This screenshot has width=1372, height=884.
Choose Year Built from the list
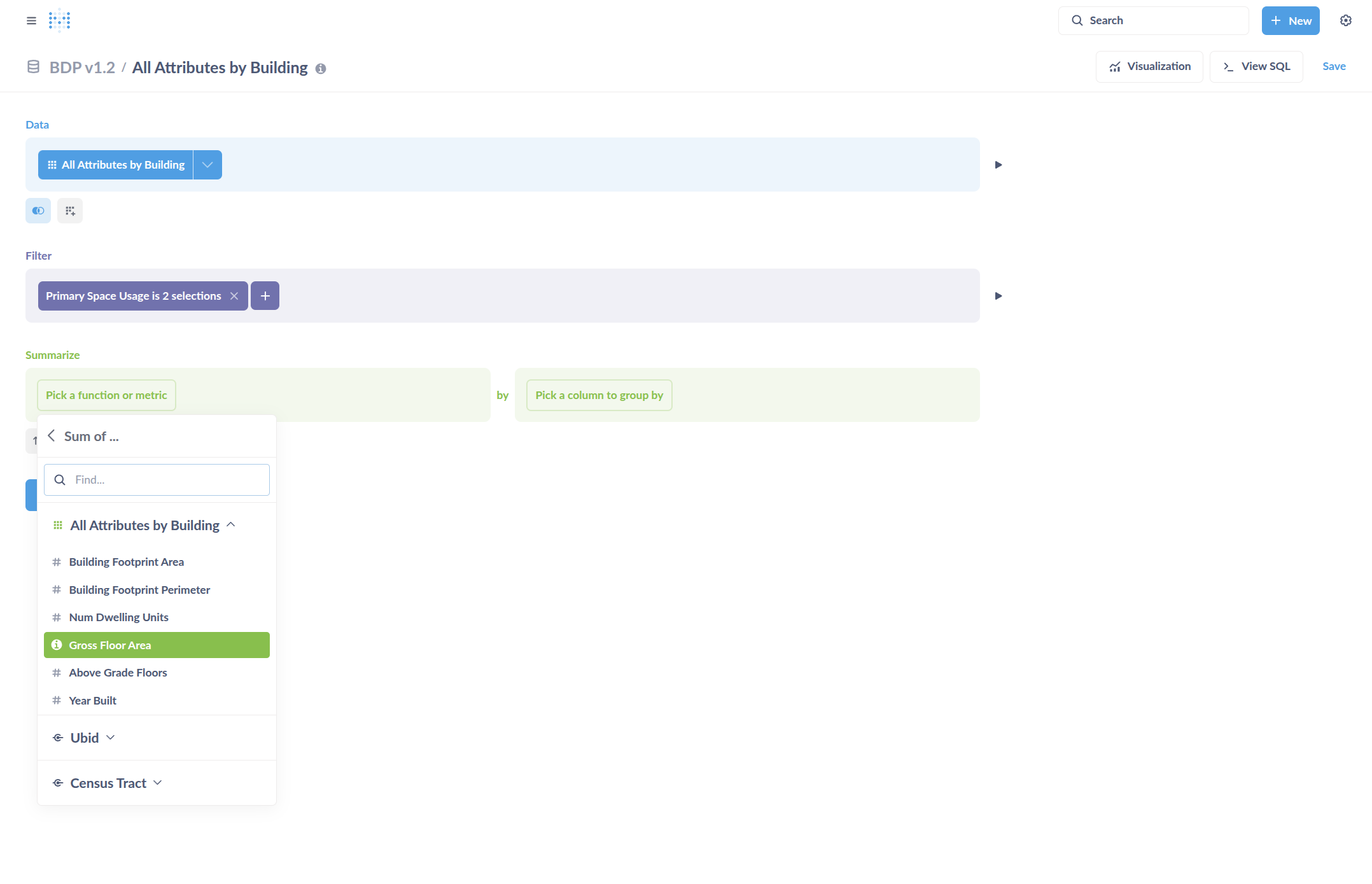point(93,700)
